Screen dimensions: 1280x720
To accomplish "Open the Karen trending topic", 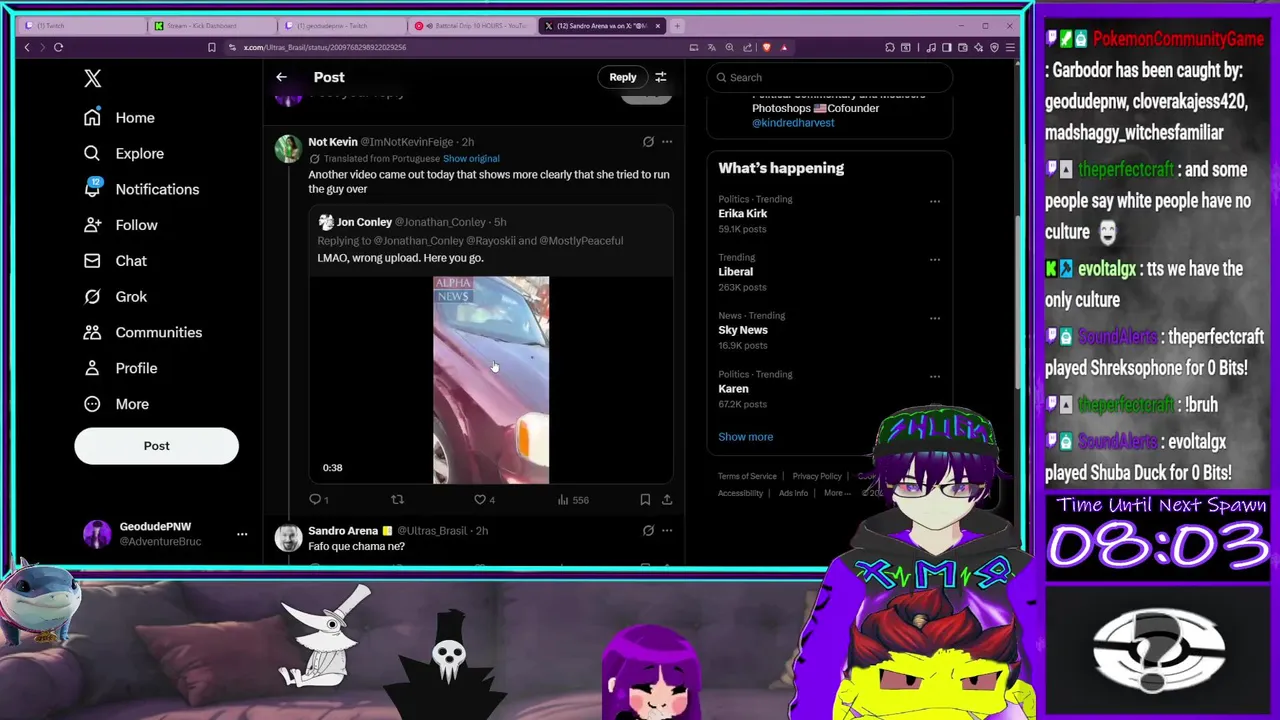I will pyautogui.click(x=733, y=389).
